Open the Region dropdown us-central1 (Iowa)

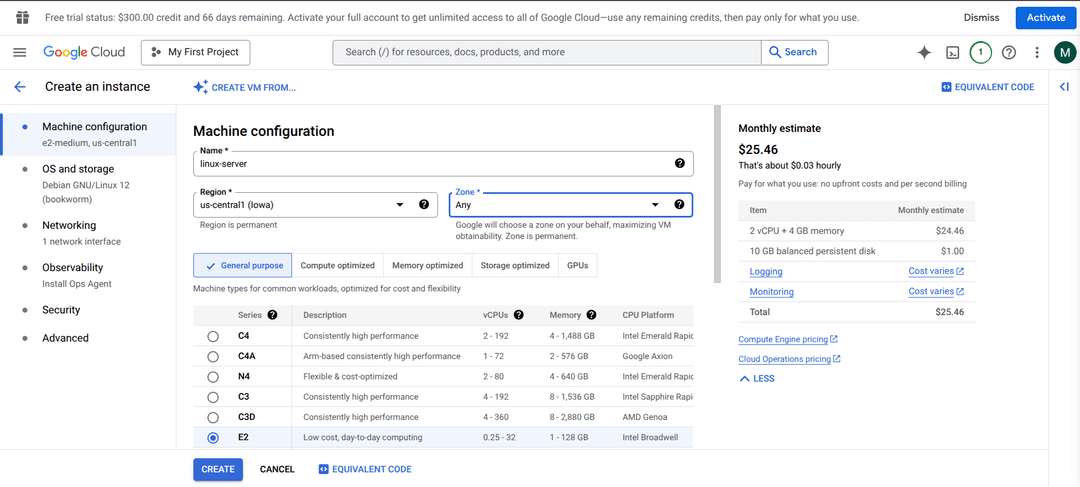point(315,205)
